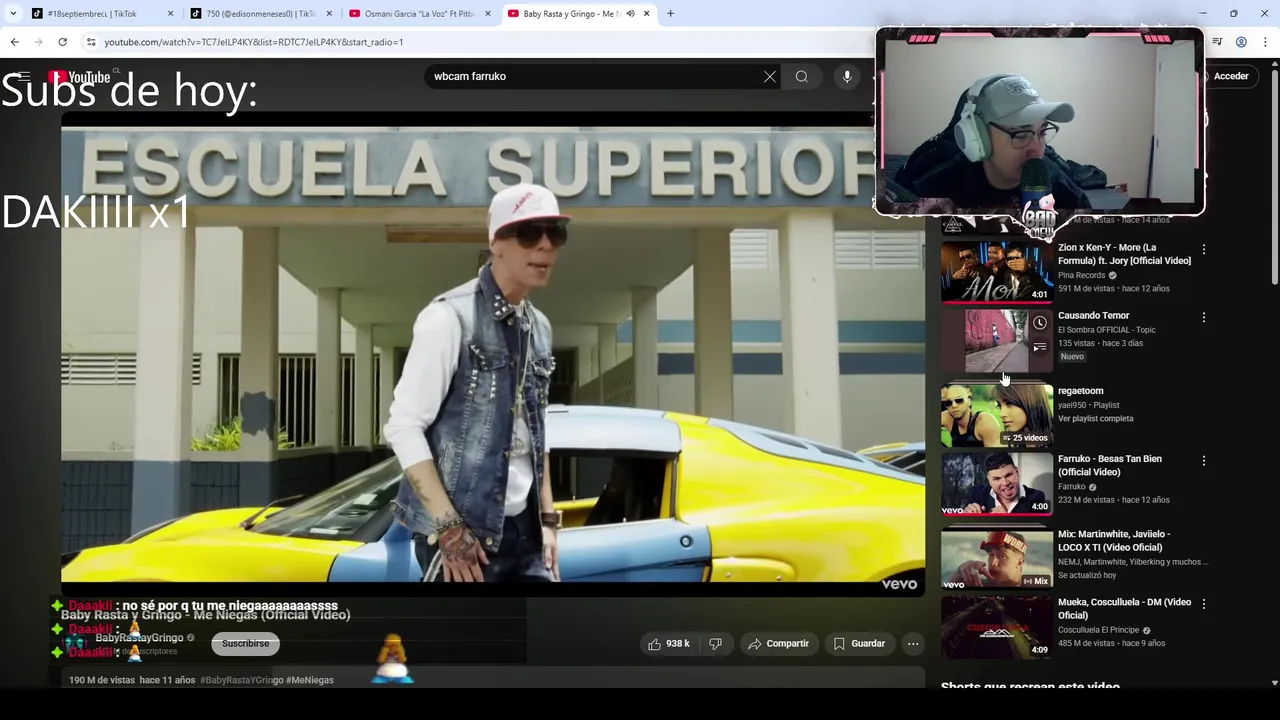The height and width of the screenshot is (720, 1280).
Task: Go back with the browser back arrow
Action: [14, 42]
